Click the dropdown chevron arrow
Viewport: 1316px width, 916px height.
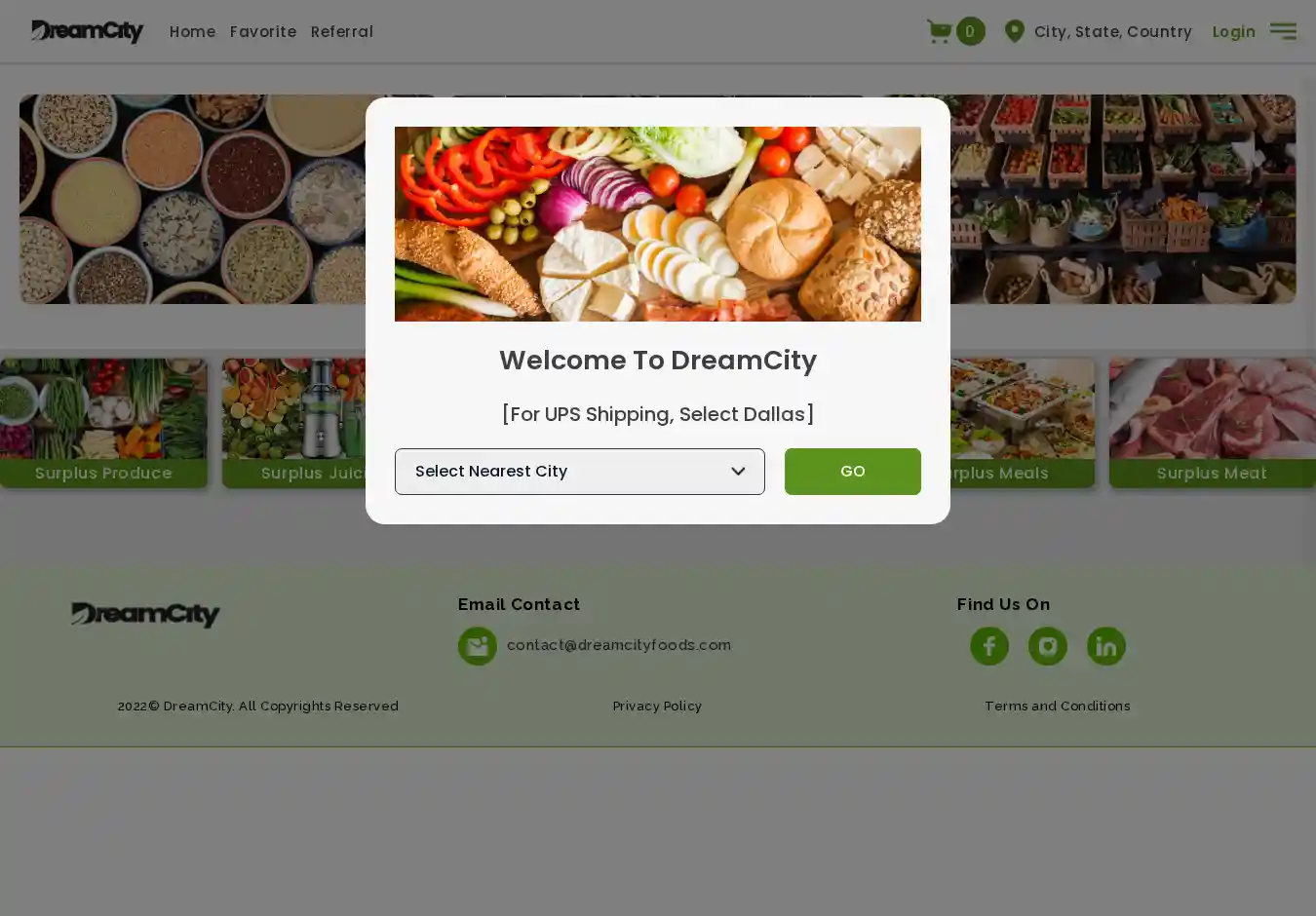738,472
